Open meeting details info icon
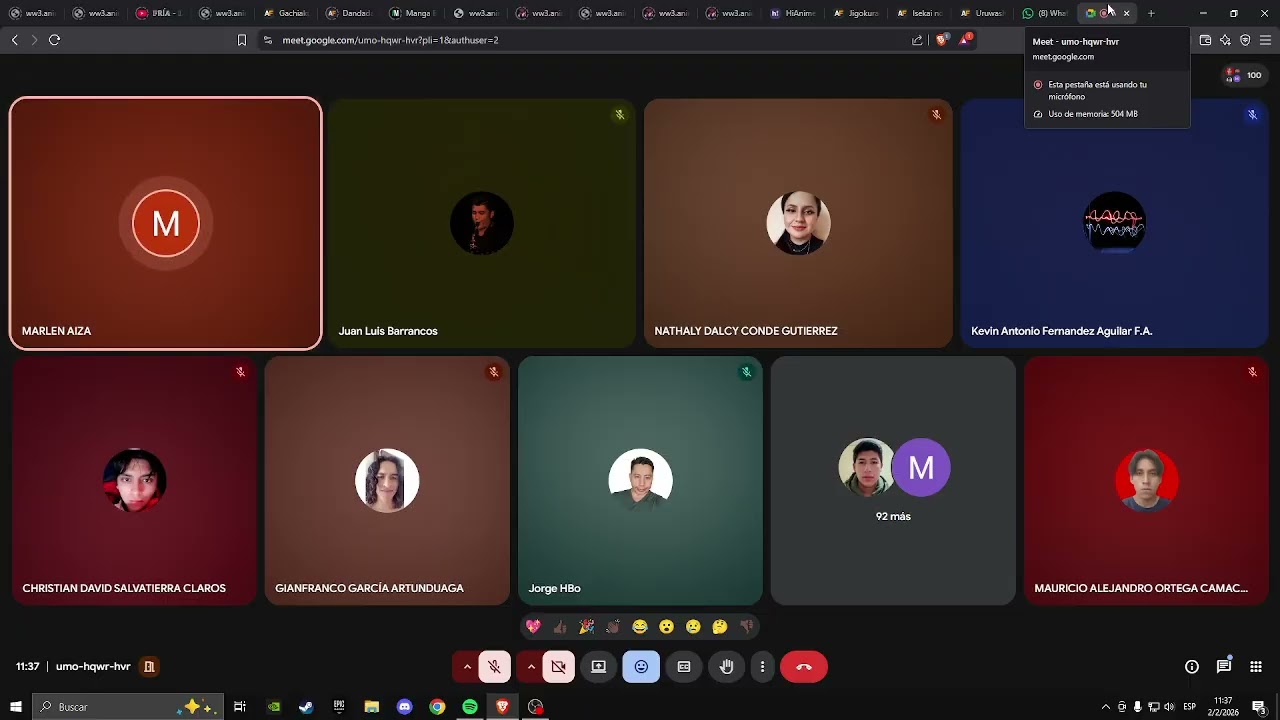Screen dimensions: 1280x720 click(1192, 667)
